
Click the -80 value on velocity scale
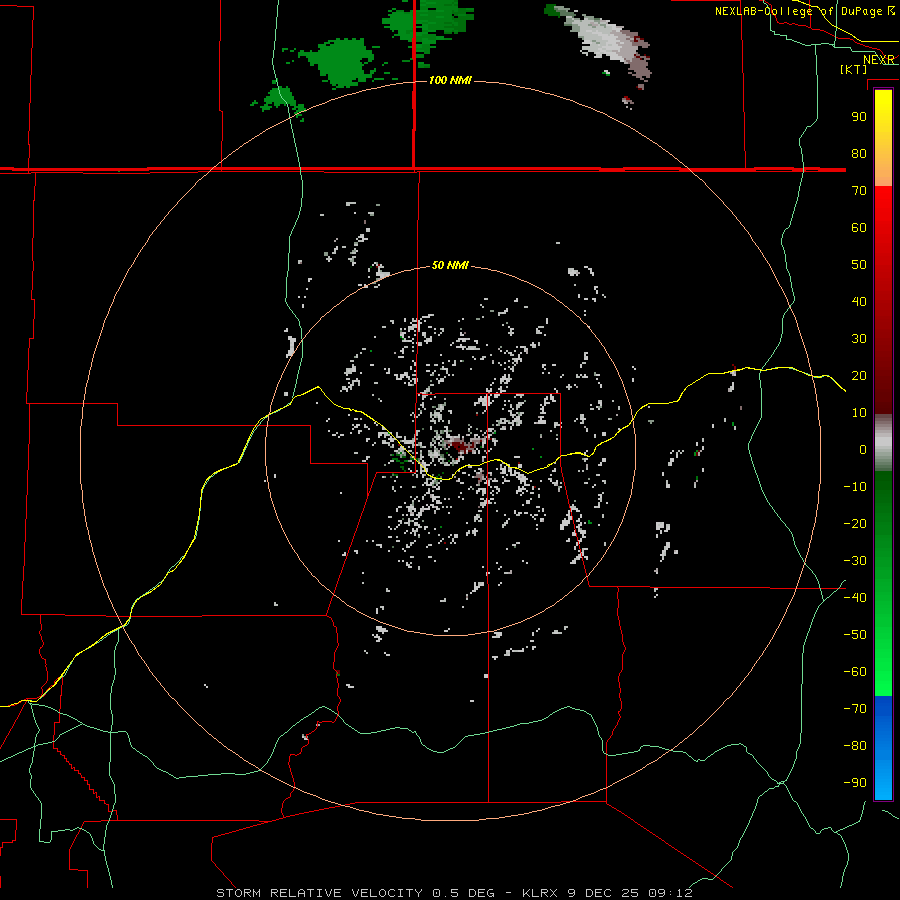(855, 746)
